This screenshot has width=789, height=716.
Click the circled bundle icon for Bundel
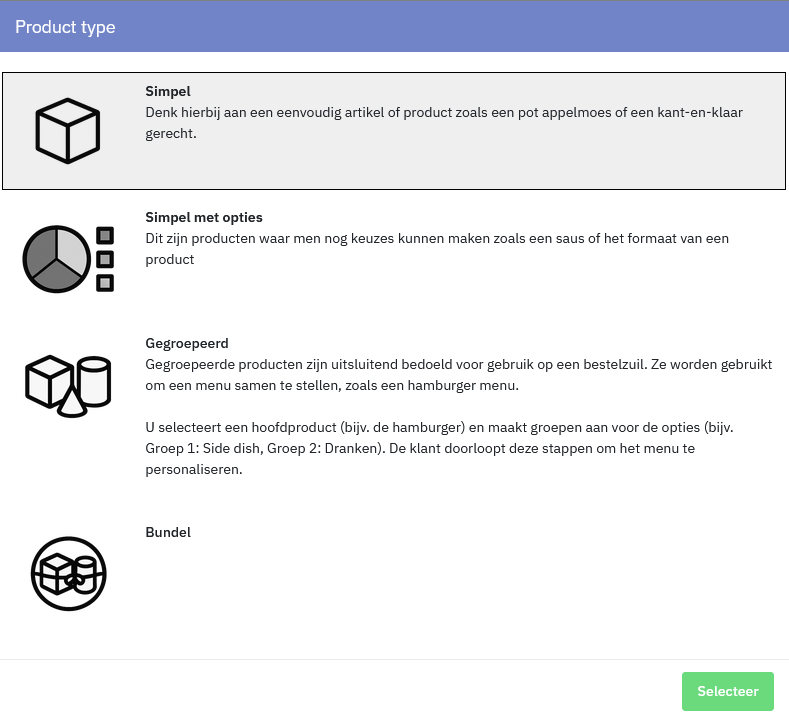pos(68,574)
